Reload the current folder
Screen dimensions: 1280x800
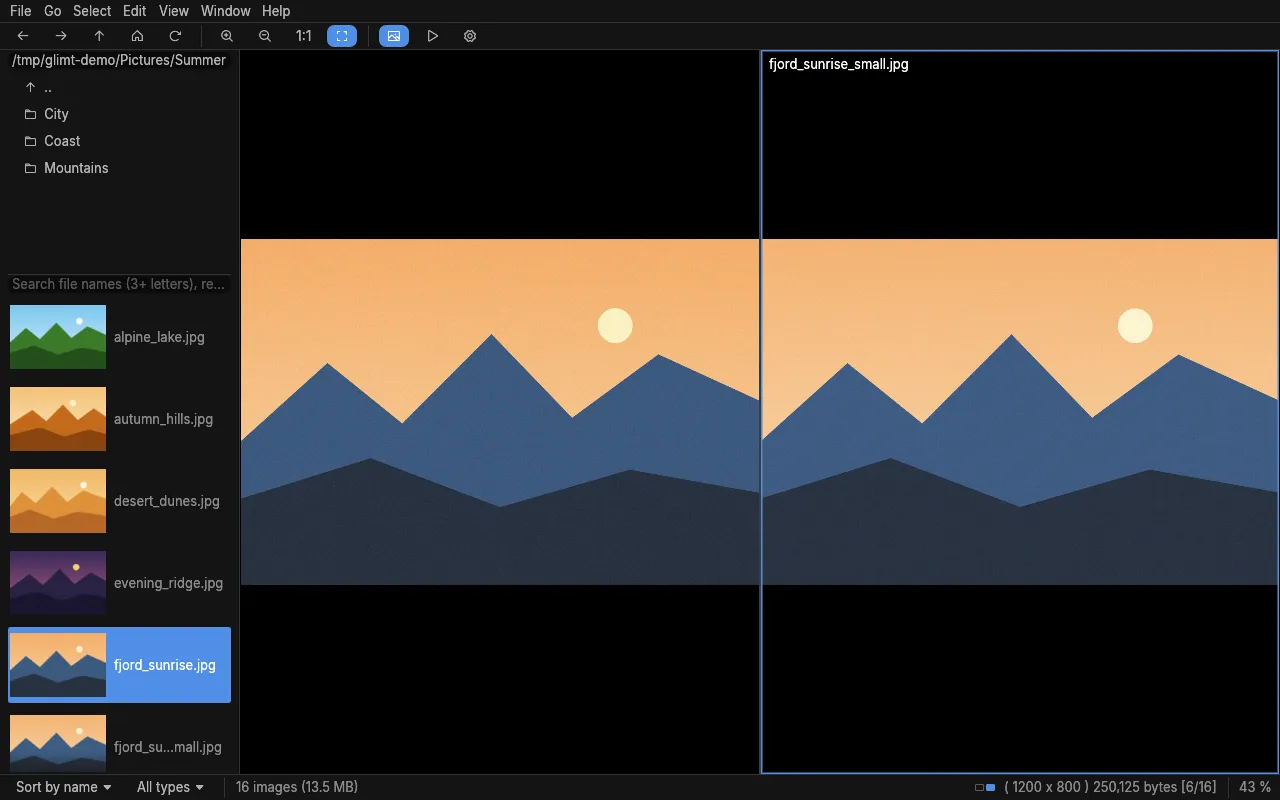coord(175,36)
